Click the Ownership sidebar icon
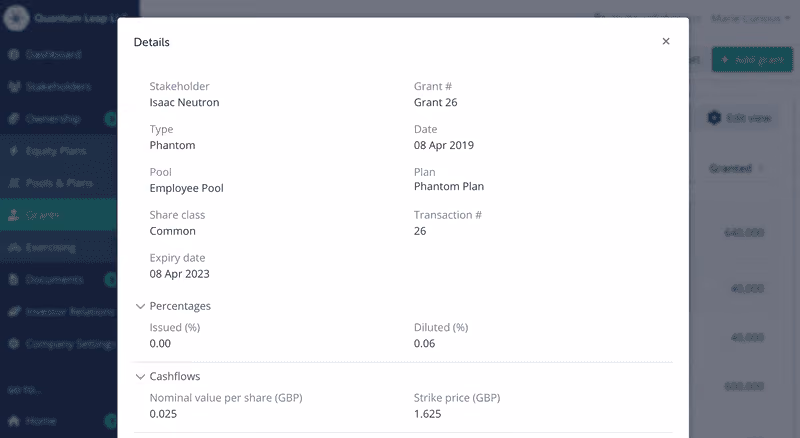 click(x=14, y=118)
